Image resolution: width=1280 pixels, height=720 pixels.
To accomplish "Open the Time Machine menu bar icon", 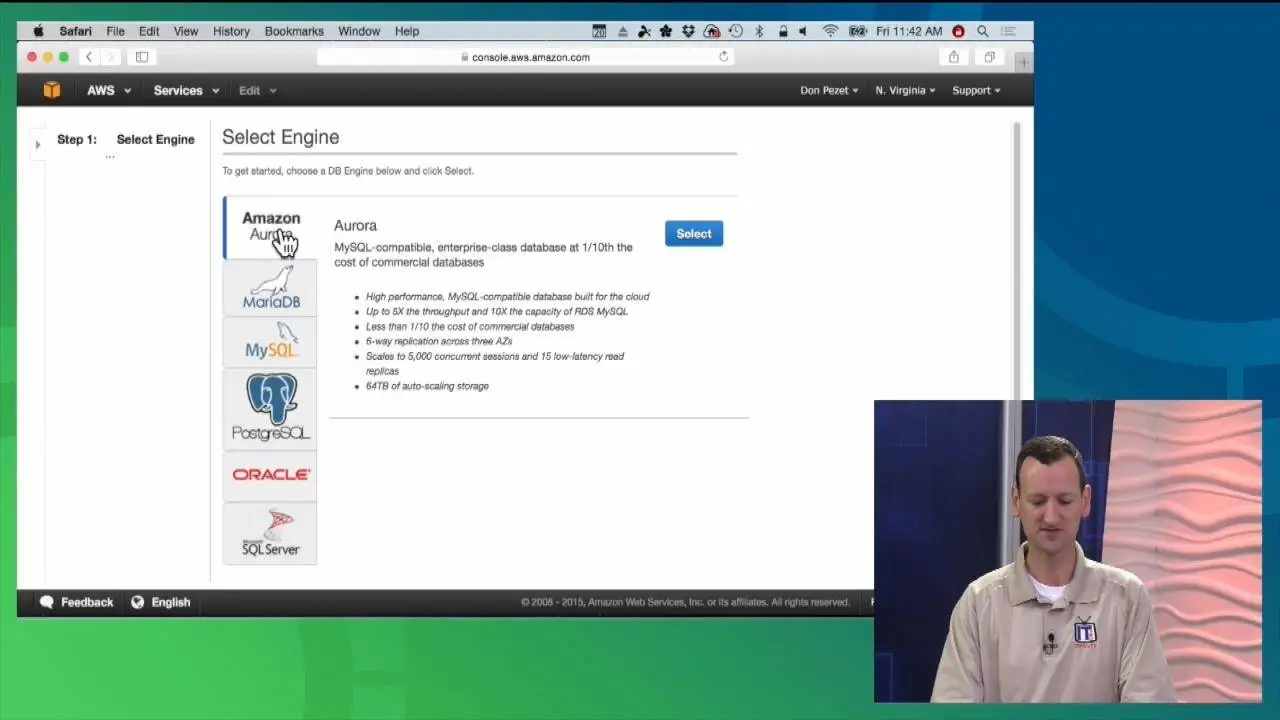I will point(735,31).
